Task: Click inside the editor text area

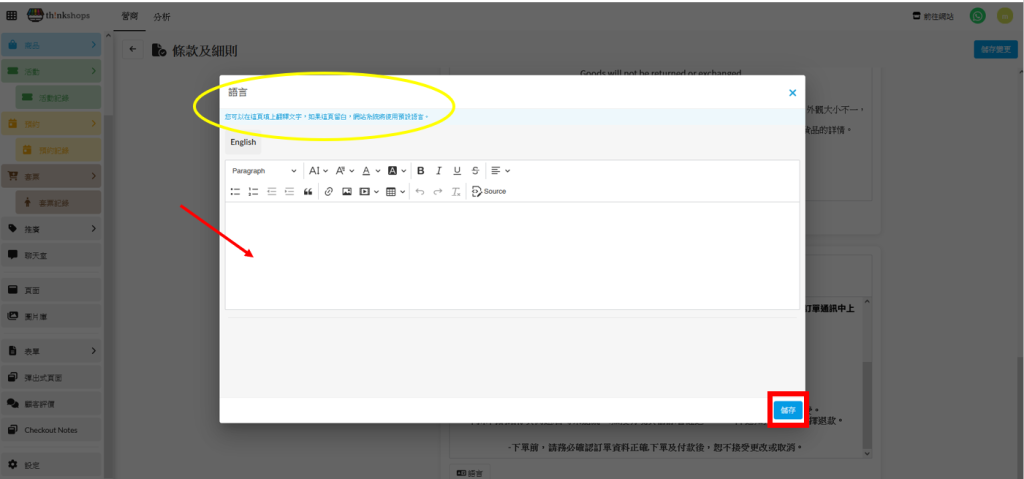Action: point(511,255)
